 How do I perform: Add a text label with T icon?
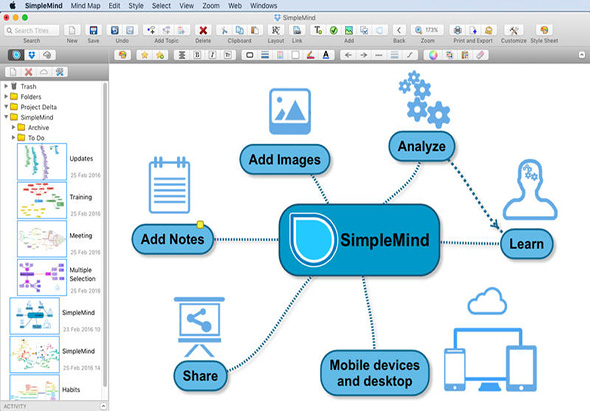click(318, 30)
